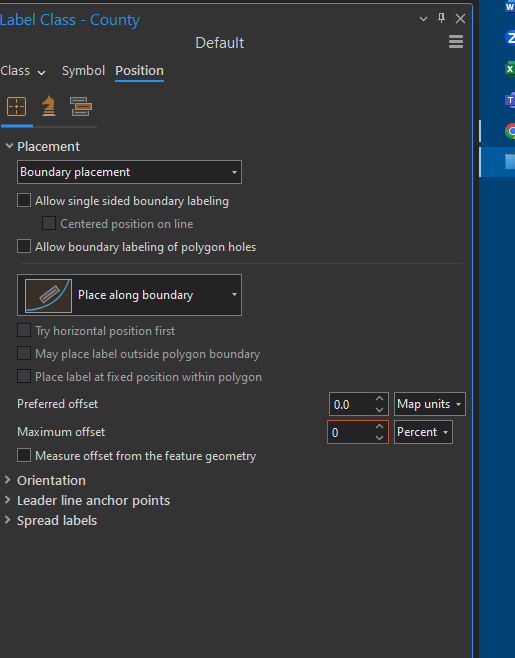Expand the Spread labels section
Screen dimensions: 515x658
click(8, 520)
